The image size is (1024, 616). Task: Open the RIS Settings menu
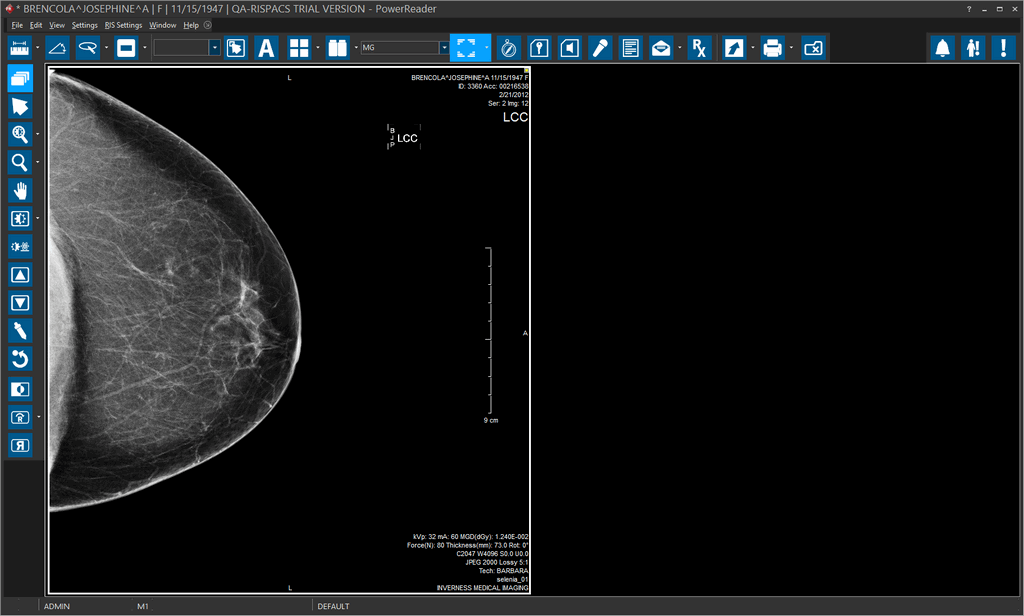point(123,25)
